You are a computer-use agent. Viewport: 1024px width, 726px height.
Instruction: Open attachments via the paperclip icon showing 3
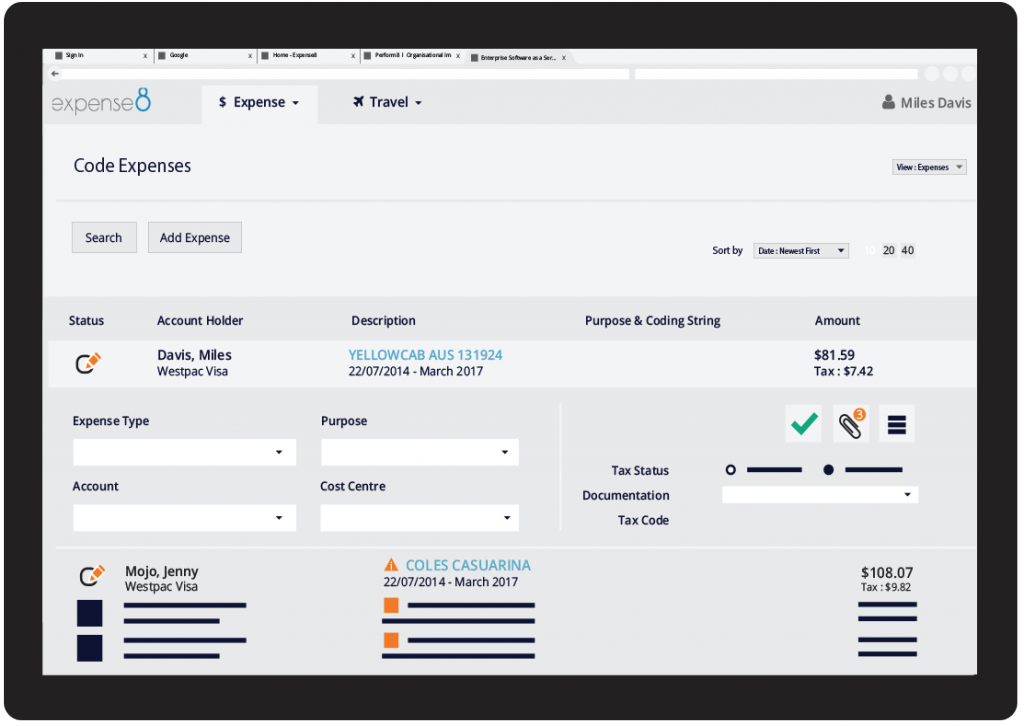coord(849,423)
